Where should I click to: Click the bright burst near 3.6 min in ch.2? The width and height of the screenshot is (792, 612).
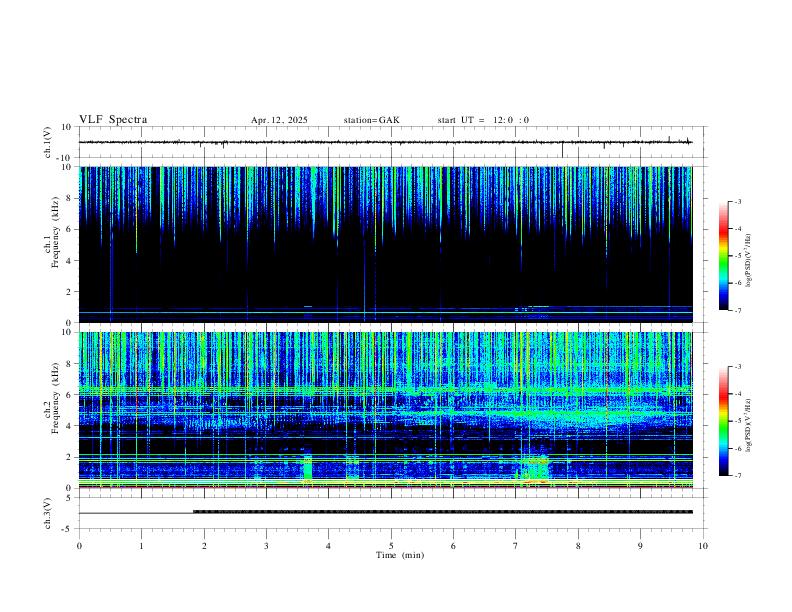click(x=307, y=467)
